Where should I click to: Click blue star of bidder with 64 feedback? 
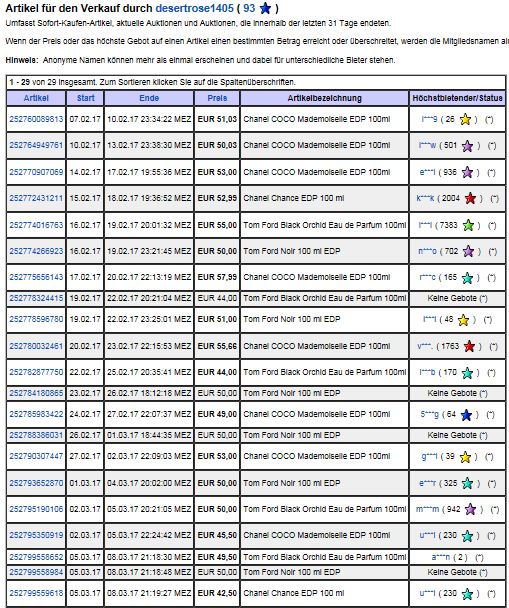466,415
